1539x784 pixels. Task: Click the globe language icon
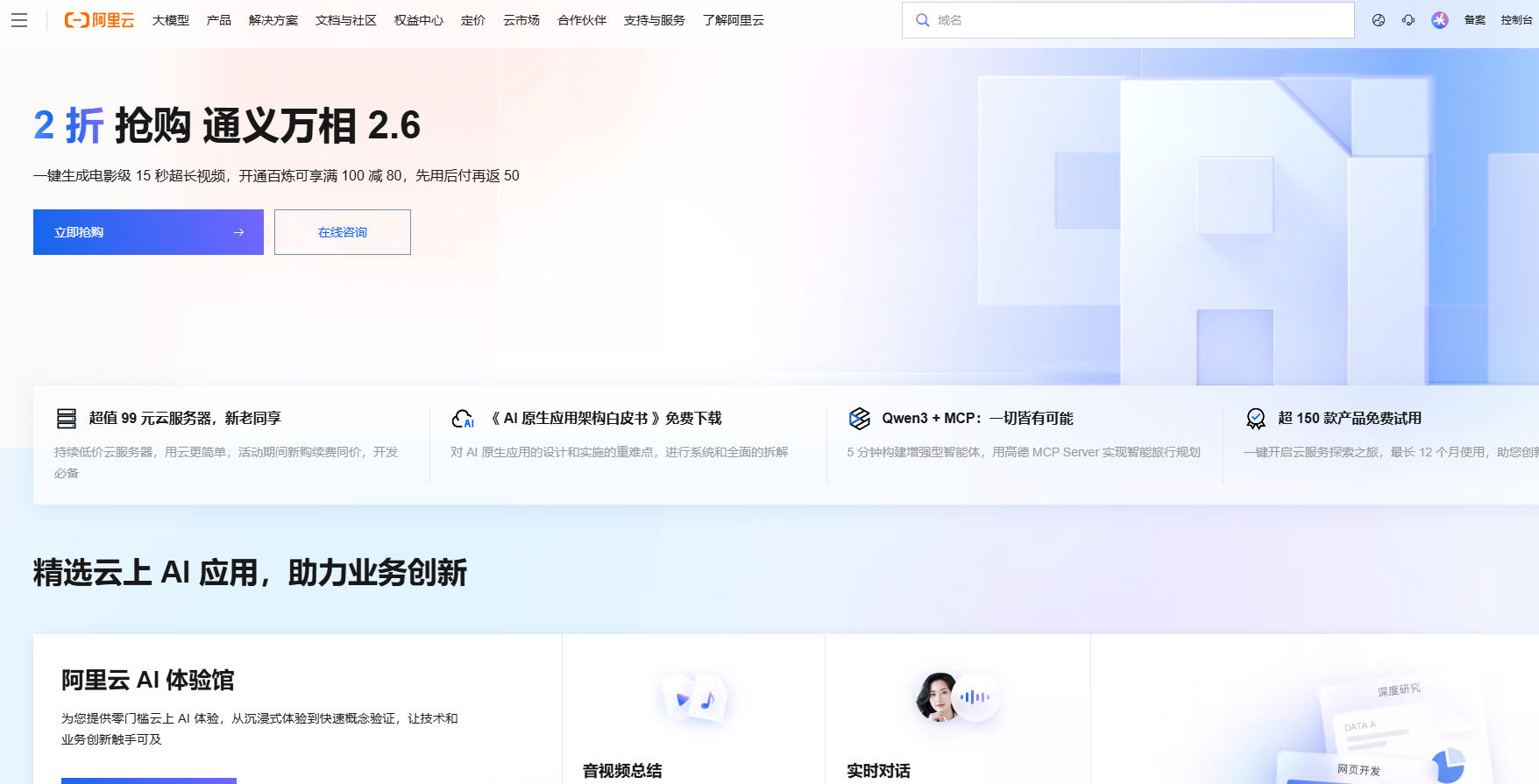[x=1379, y=20]
